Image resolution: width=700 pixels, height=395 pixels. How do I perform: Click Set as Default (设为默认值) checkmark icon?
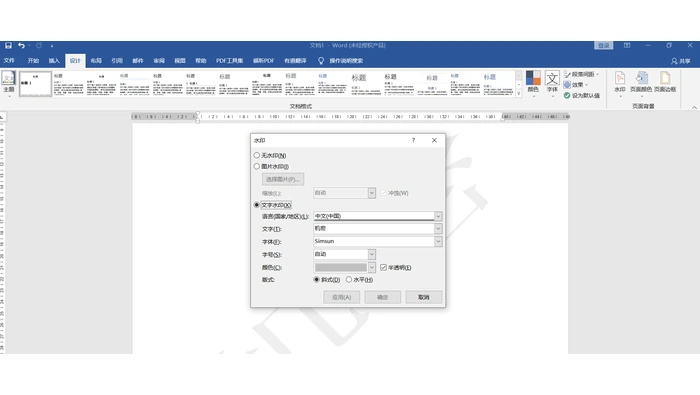(567, 96)
